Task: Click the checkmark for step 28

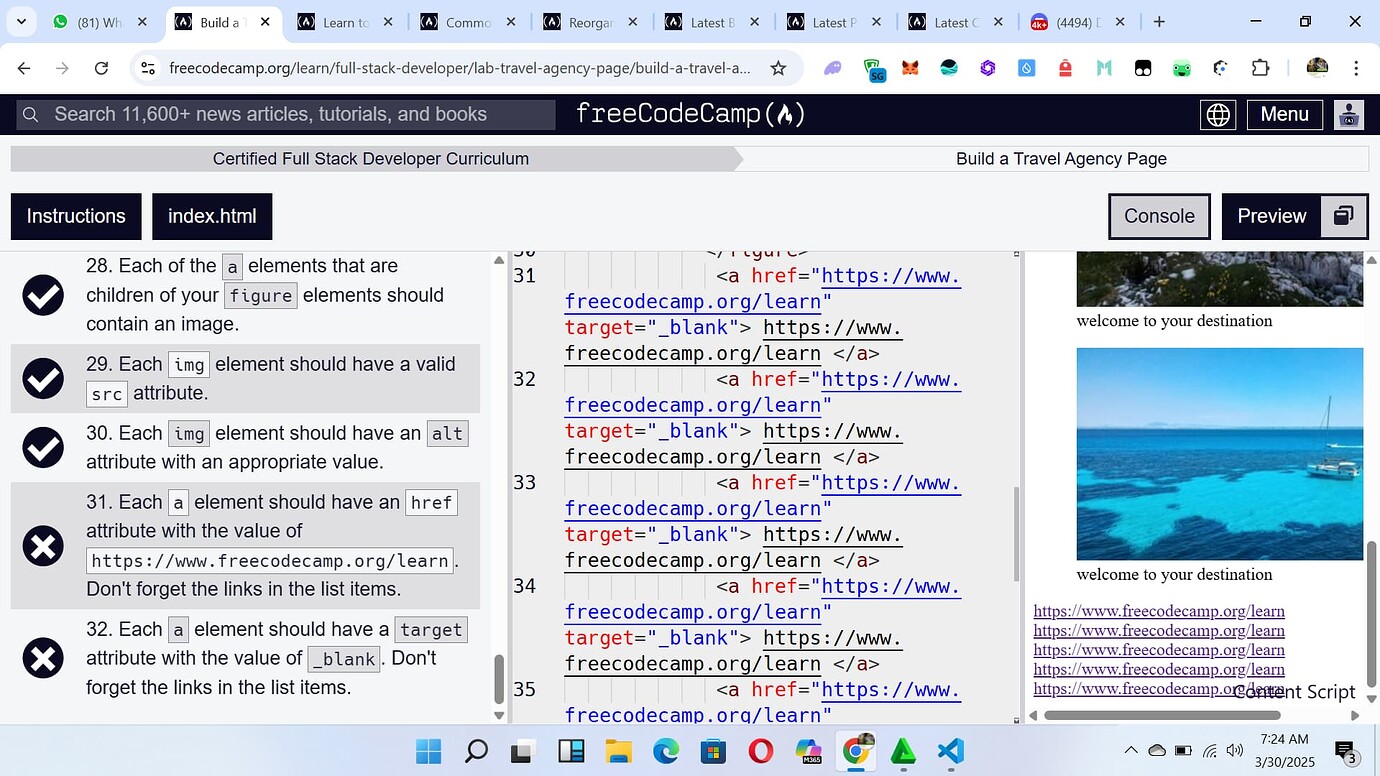Action: pos(42,294)
